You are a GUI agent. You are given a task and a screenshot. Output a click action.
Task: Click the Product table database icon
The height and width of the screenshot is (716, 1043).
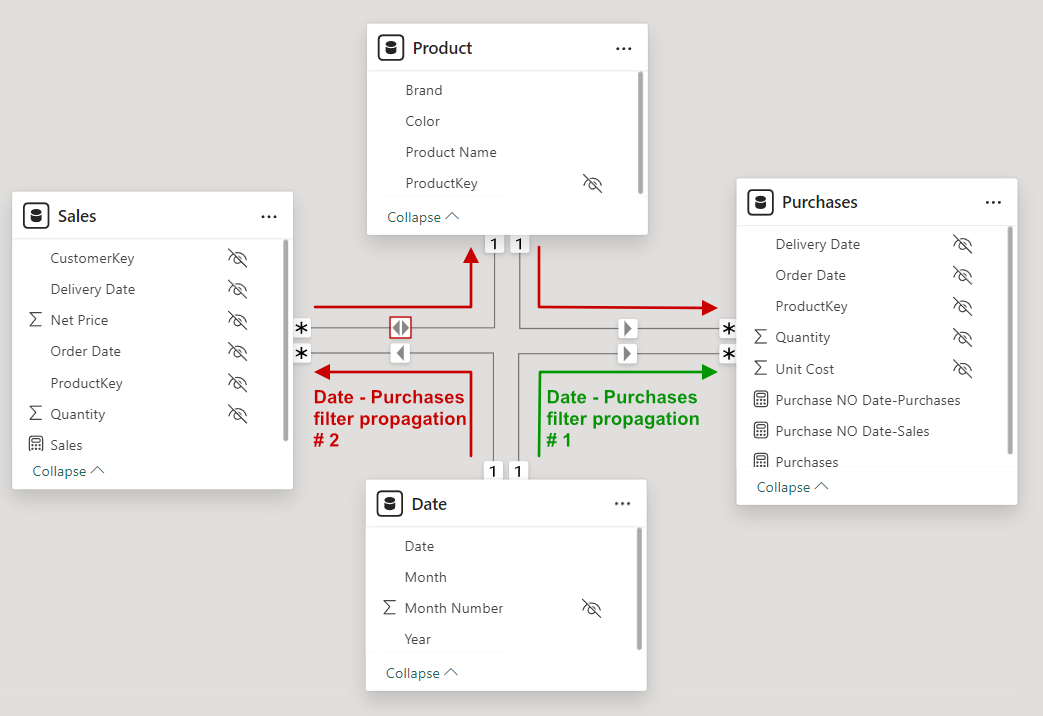coord(390,48)
